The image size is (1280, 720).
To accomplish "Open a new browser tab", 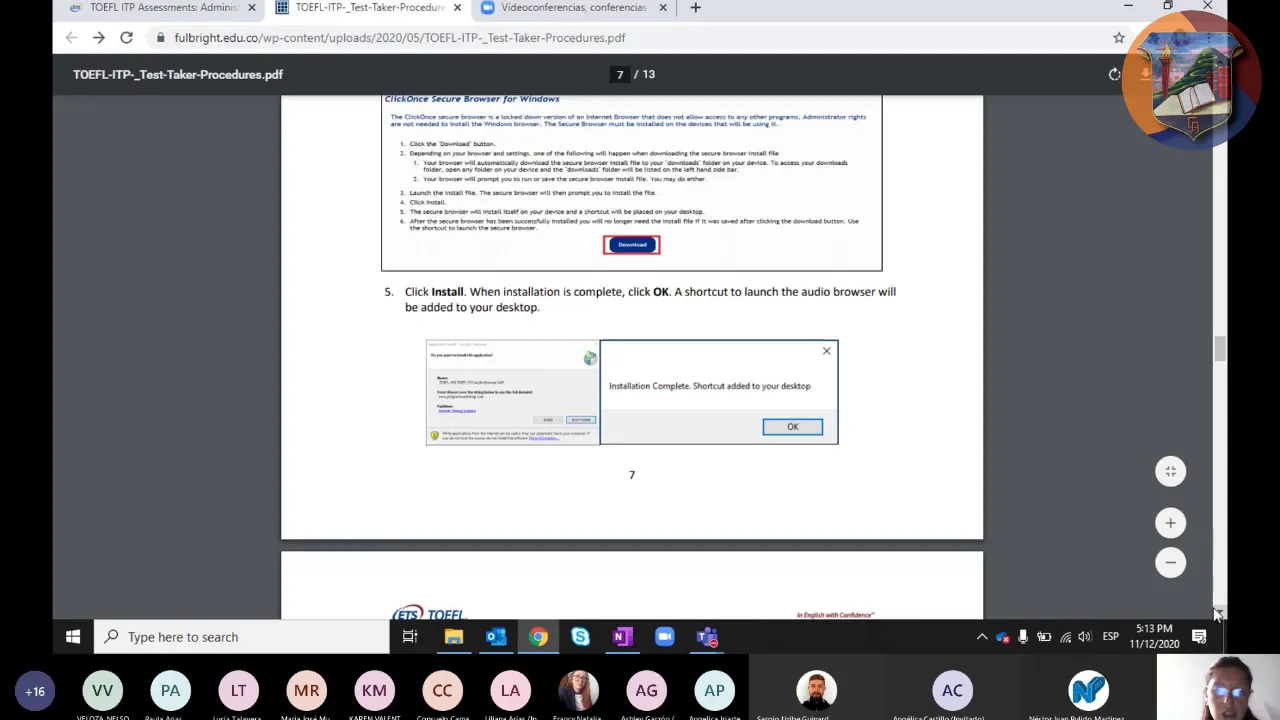I will [x=696, y=8].
